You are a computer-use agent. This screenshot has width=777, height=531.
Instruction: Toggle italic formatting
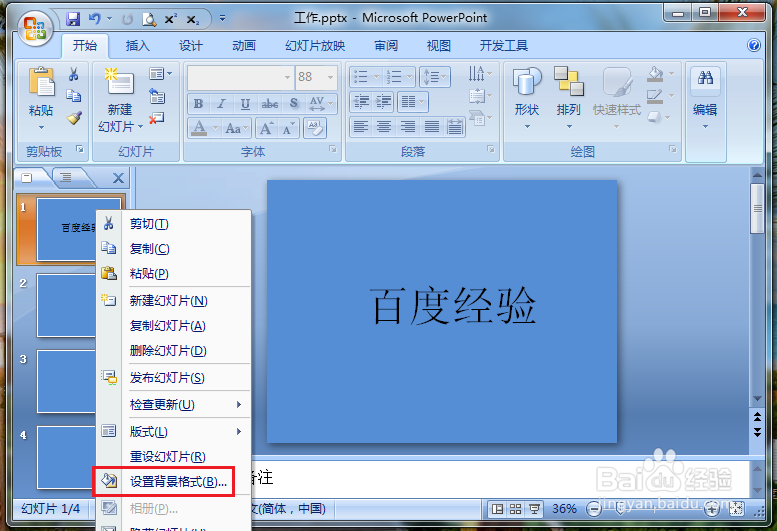click(222, 104)
